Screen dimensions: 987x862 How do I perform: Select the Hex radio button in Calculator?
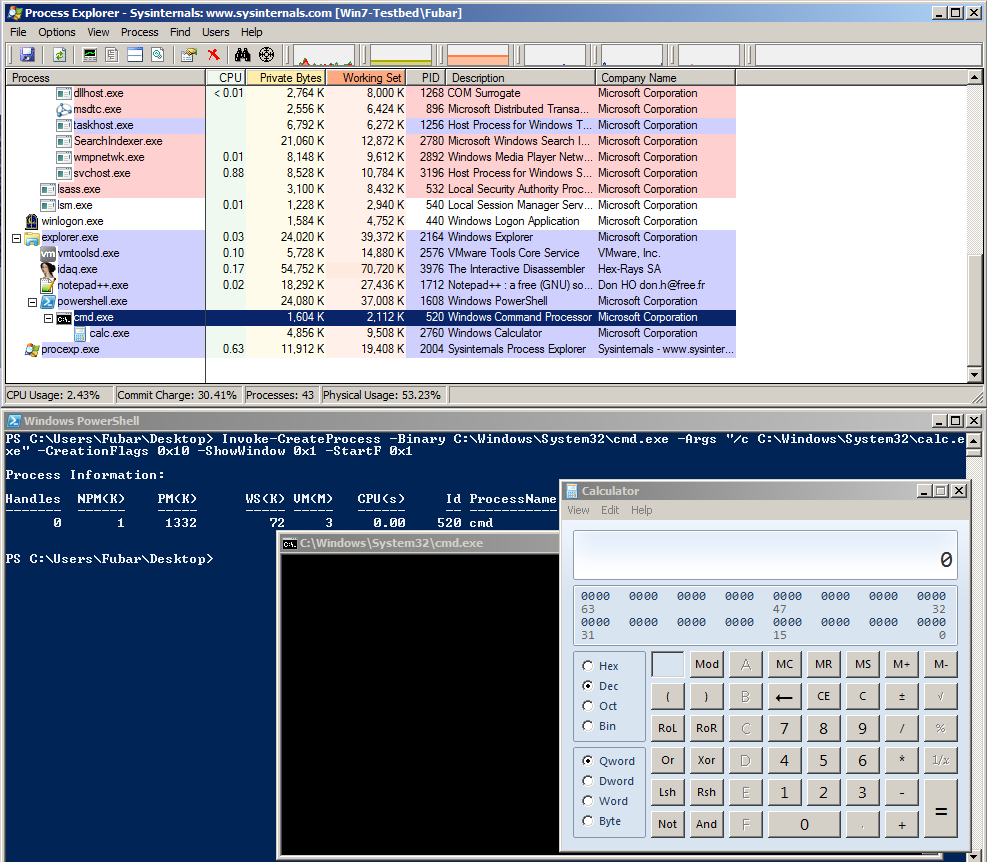(x=588, y=666)
